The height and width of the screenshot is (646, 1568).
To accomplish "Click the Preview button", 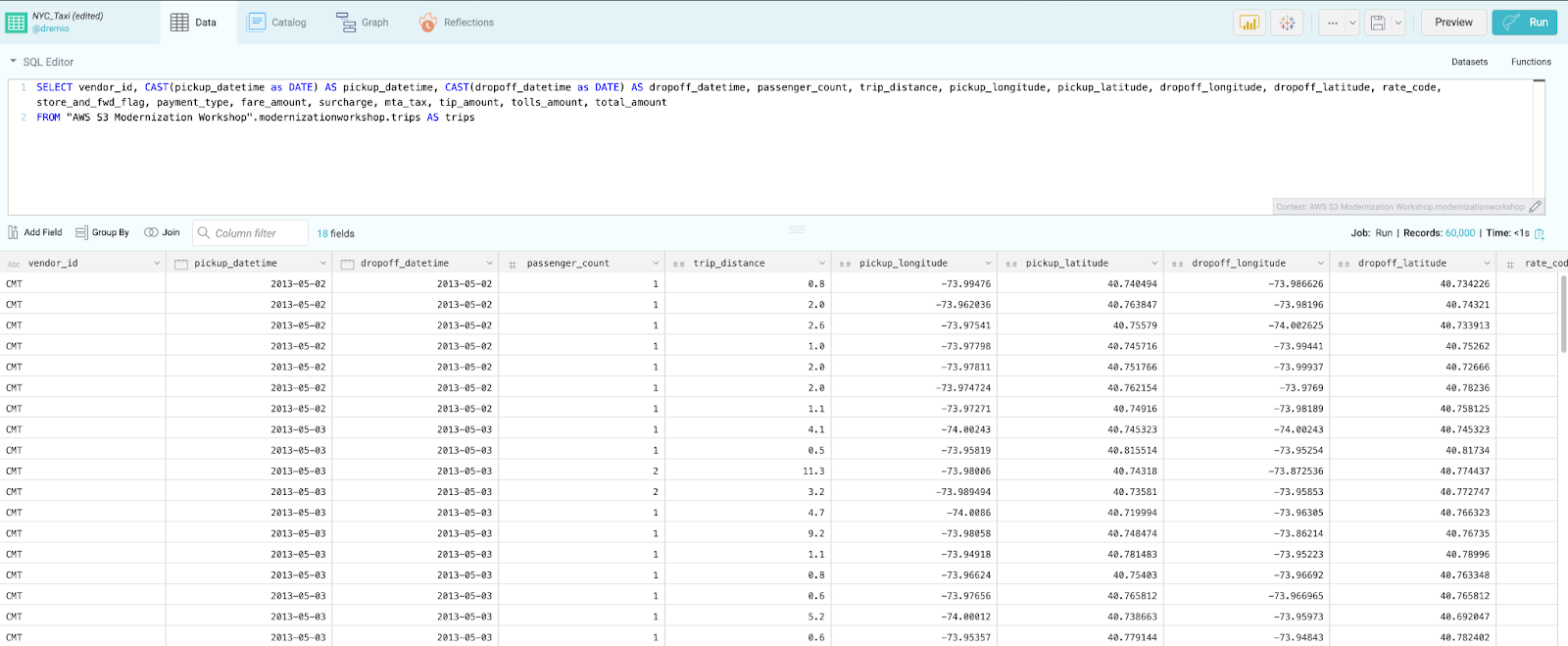I will 1453,23.
